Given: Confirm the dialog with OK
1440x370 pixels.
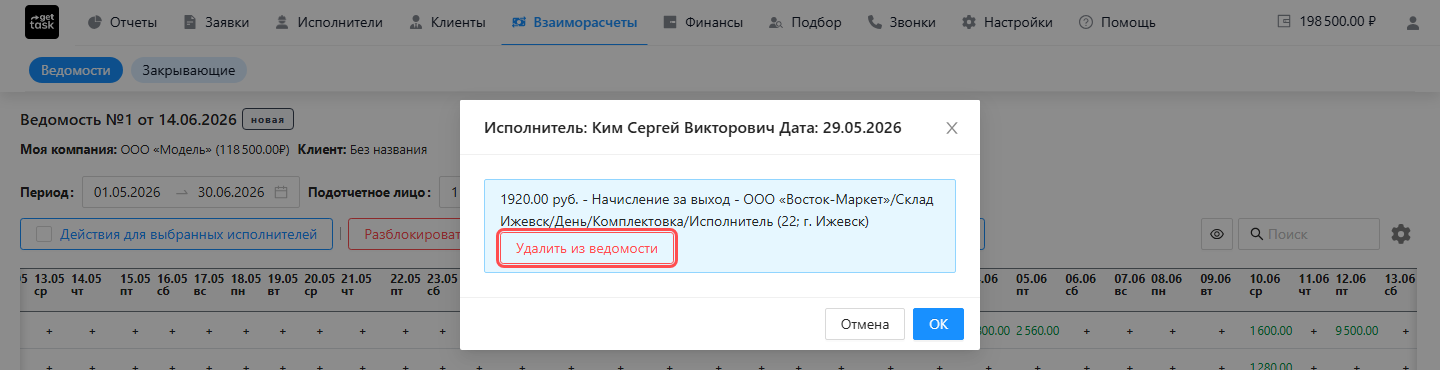Looking at the screenshot, I should tap(938, 324).
